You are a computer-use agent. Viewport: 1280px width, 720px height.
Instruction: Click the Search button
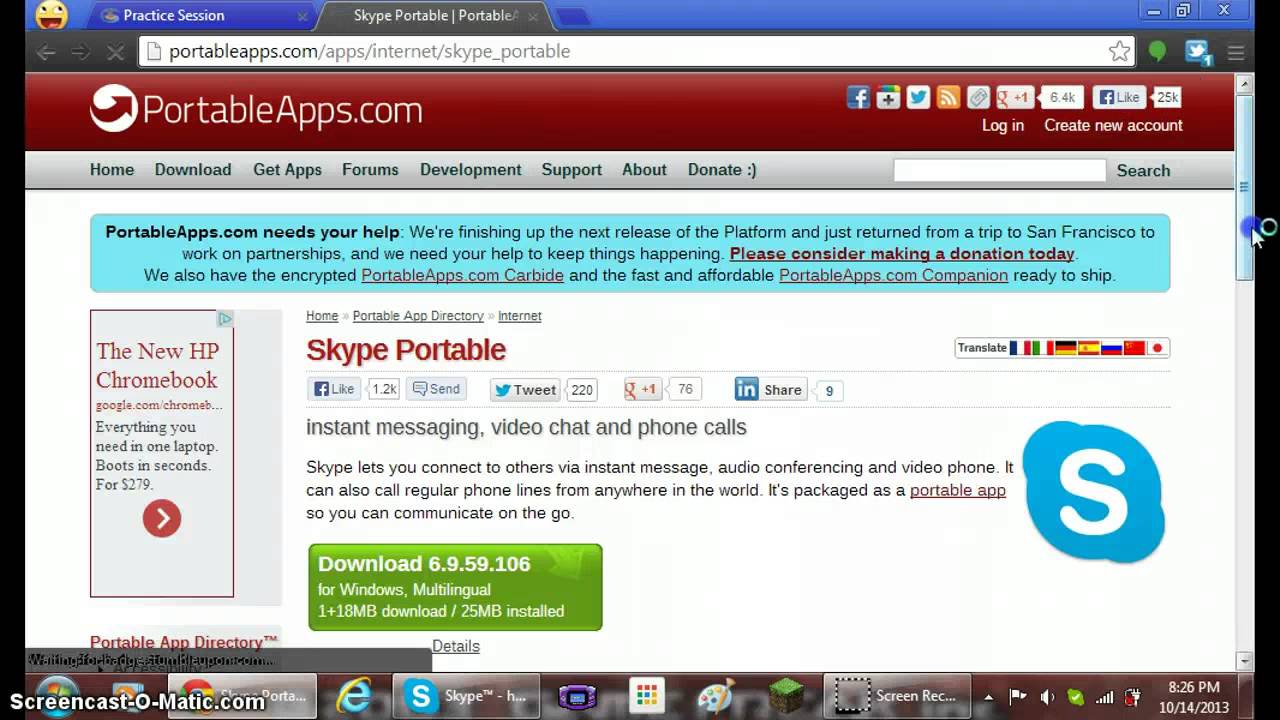pos(1143,170)
